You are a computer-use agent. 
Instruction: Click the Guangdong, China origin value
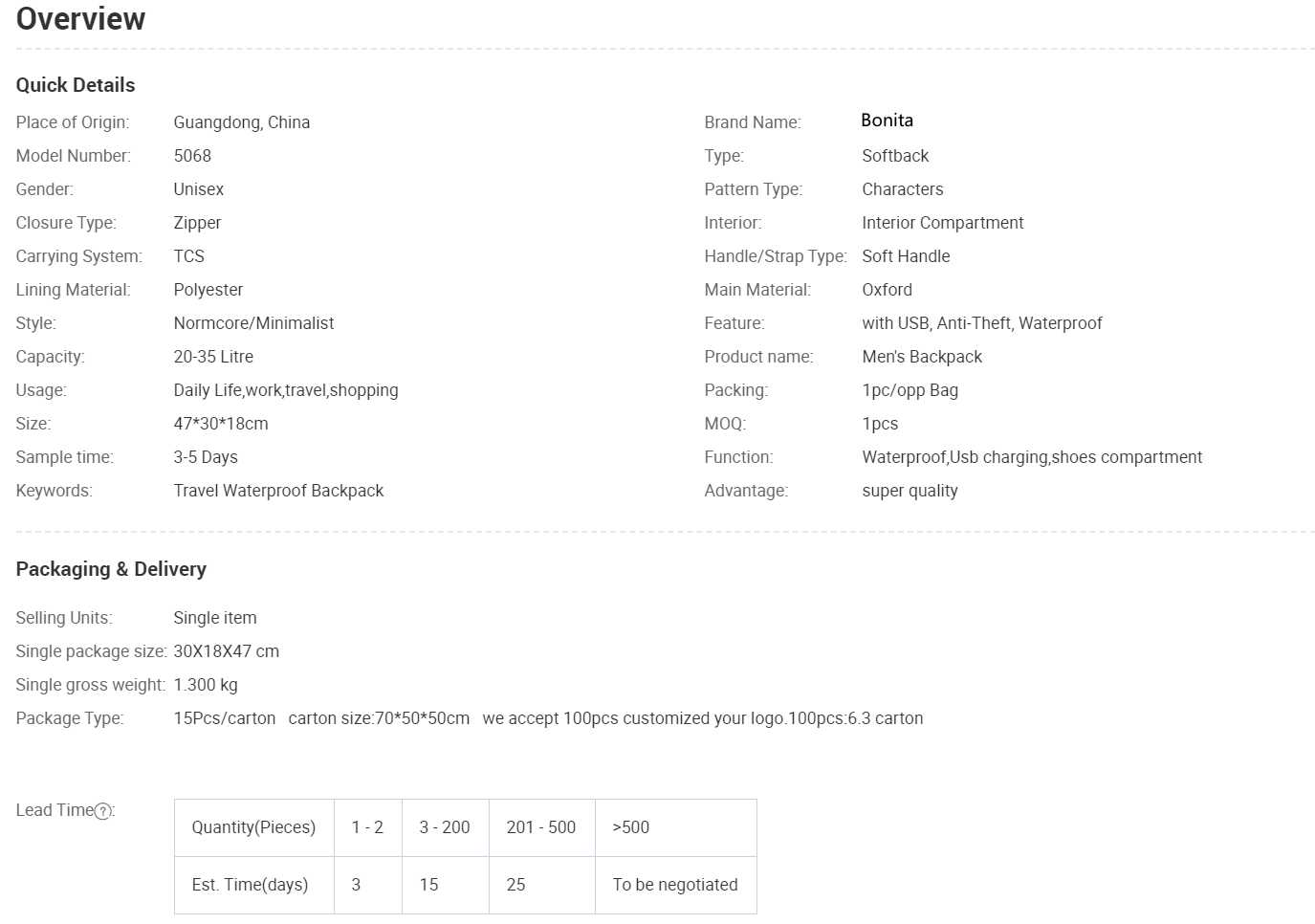coord(242,122)
